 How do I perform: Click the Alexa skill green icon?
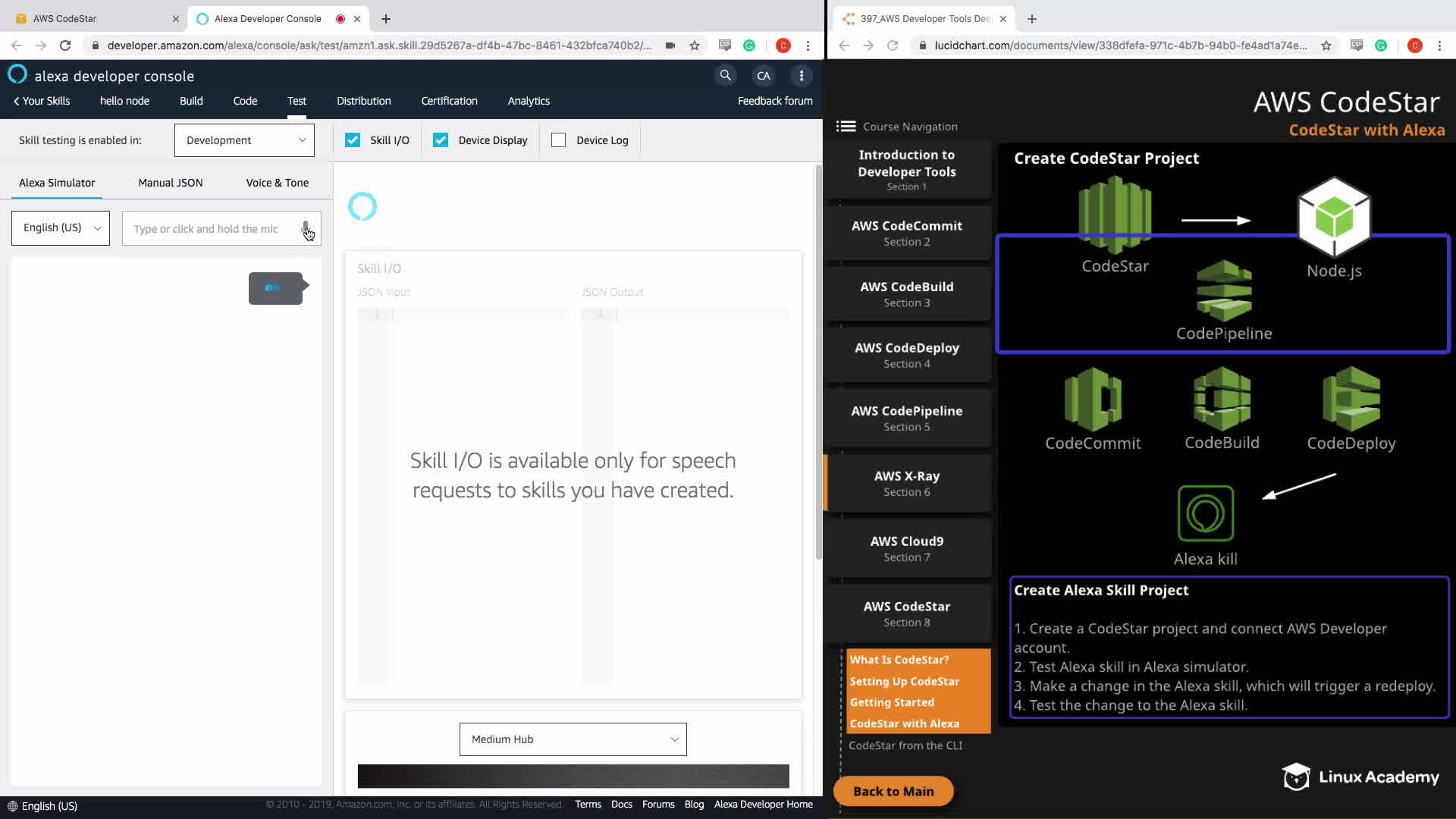pos(1205,514)
